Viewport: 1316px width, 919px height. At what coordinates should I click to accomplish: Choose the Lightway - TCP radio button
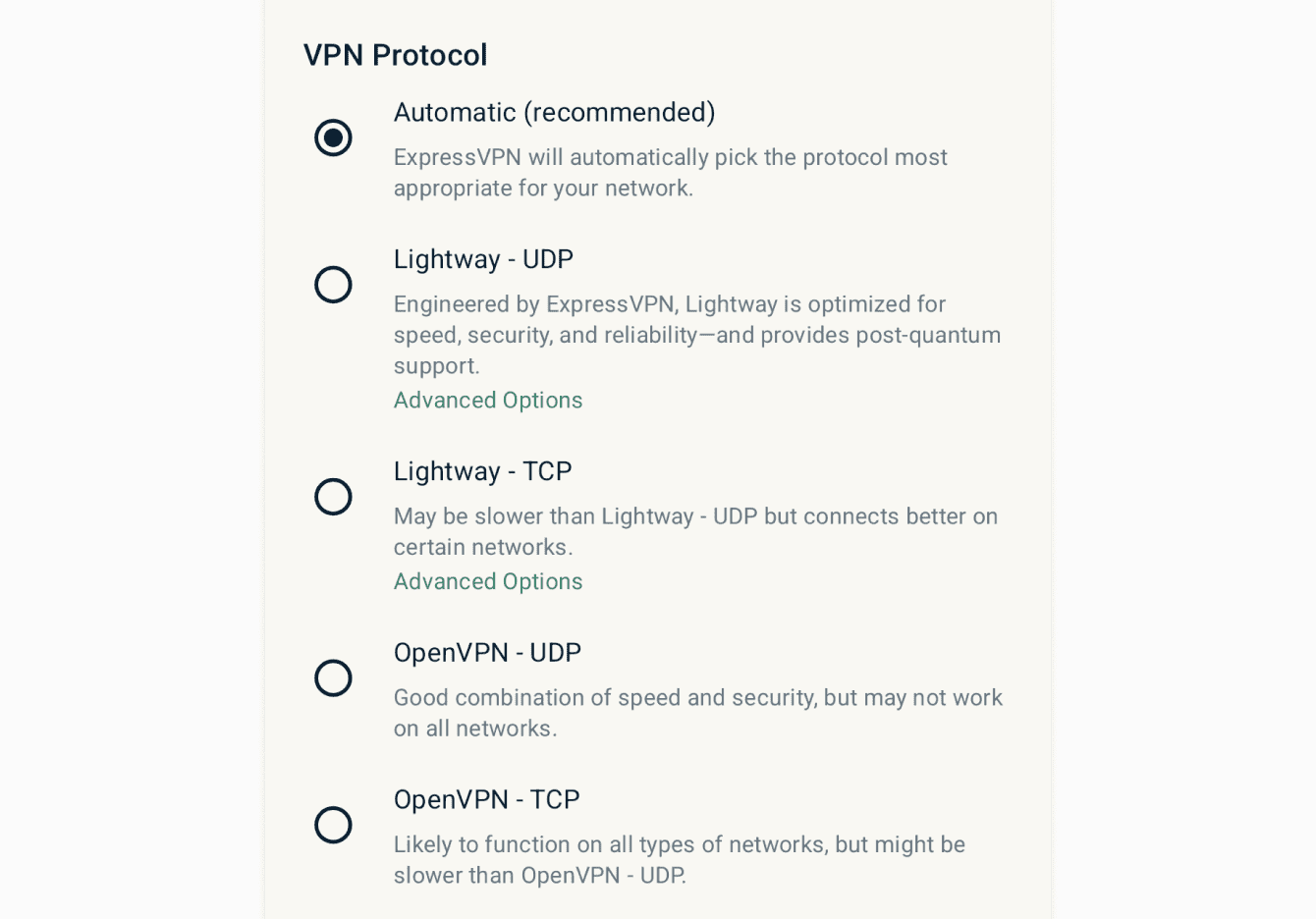point(333,497)
